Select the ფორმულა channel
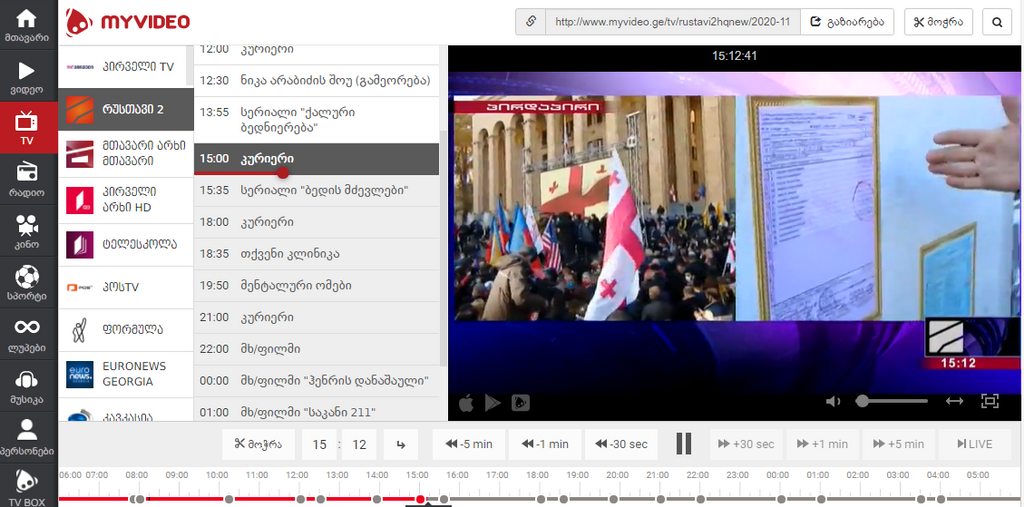The image size is (1024, 507). point(125,329)
